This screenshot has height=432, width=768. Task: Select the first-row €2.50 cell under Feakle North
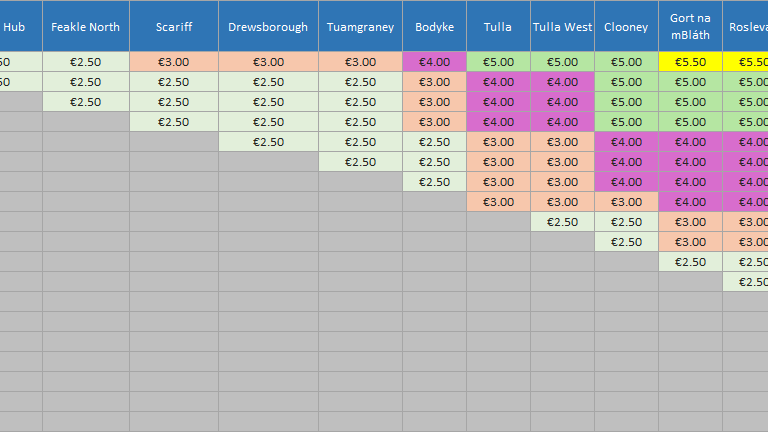pyautogui.click(x=86, y=62)
